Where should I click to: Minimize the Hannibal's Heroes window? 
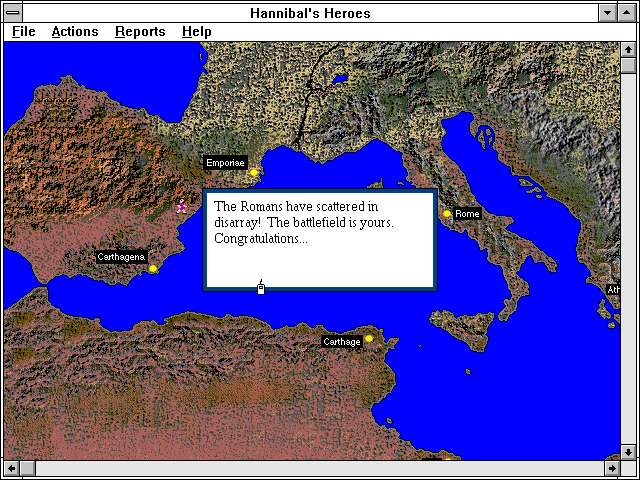point(607,13)
